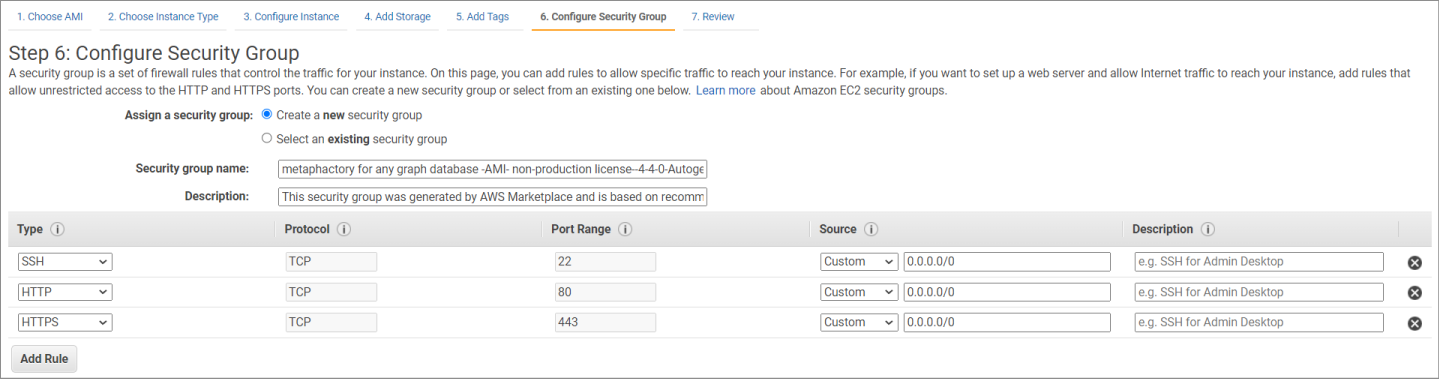Click the TCP protocol field of HTTPS rule
The height and width of the screenshot is (379, 1439).
pyautogui.click(x=331, y=322)
